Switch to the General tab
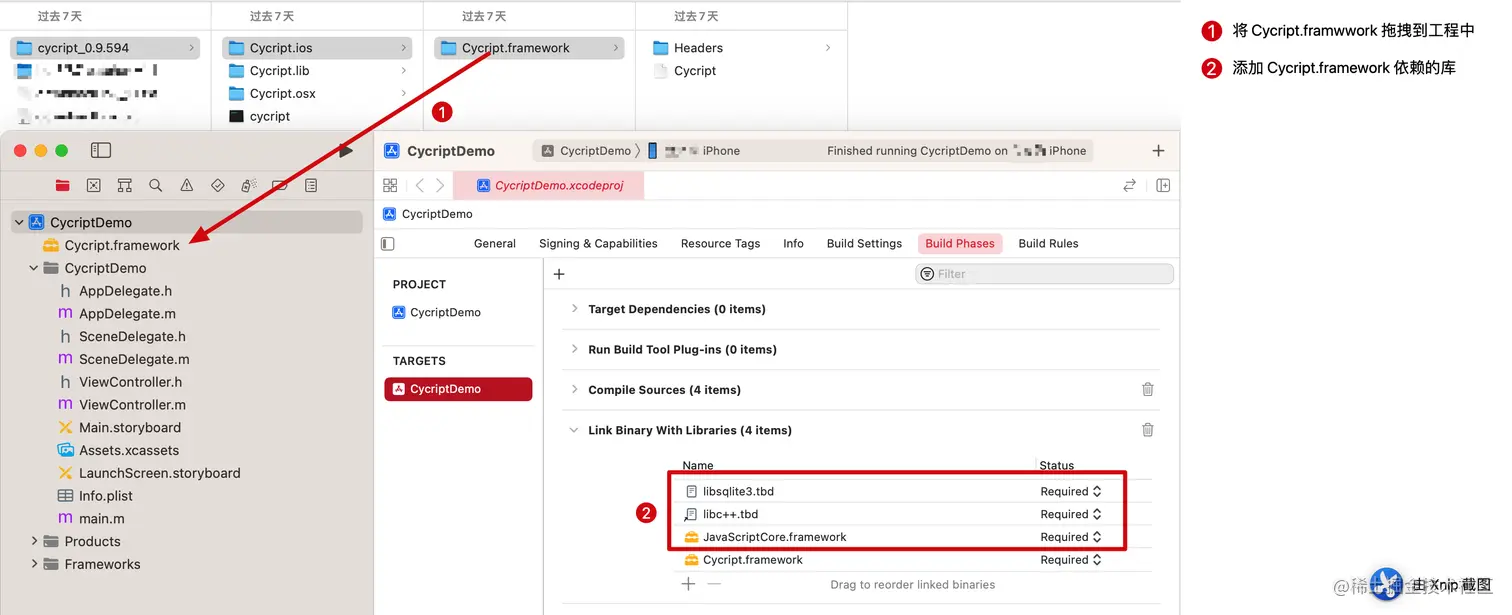Image resolution: width=1512 pixels, height=615 pixels. 495,243
